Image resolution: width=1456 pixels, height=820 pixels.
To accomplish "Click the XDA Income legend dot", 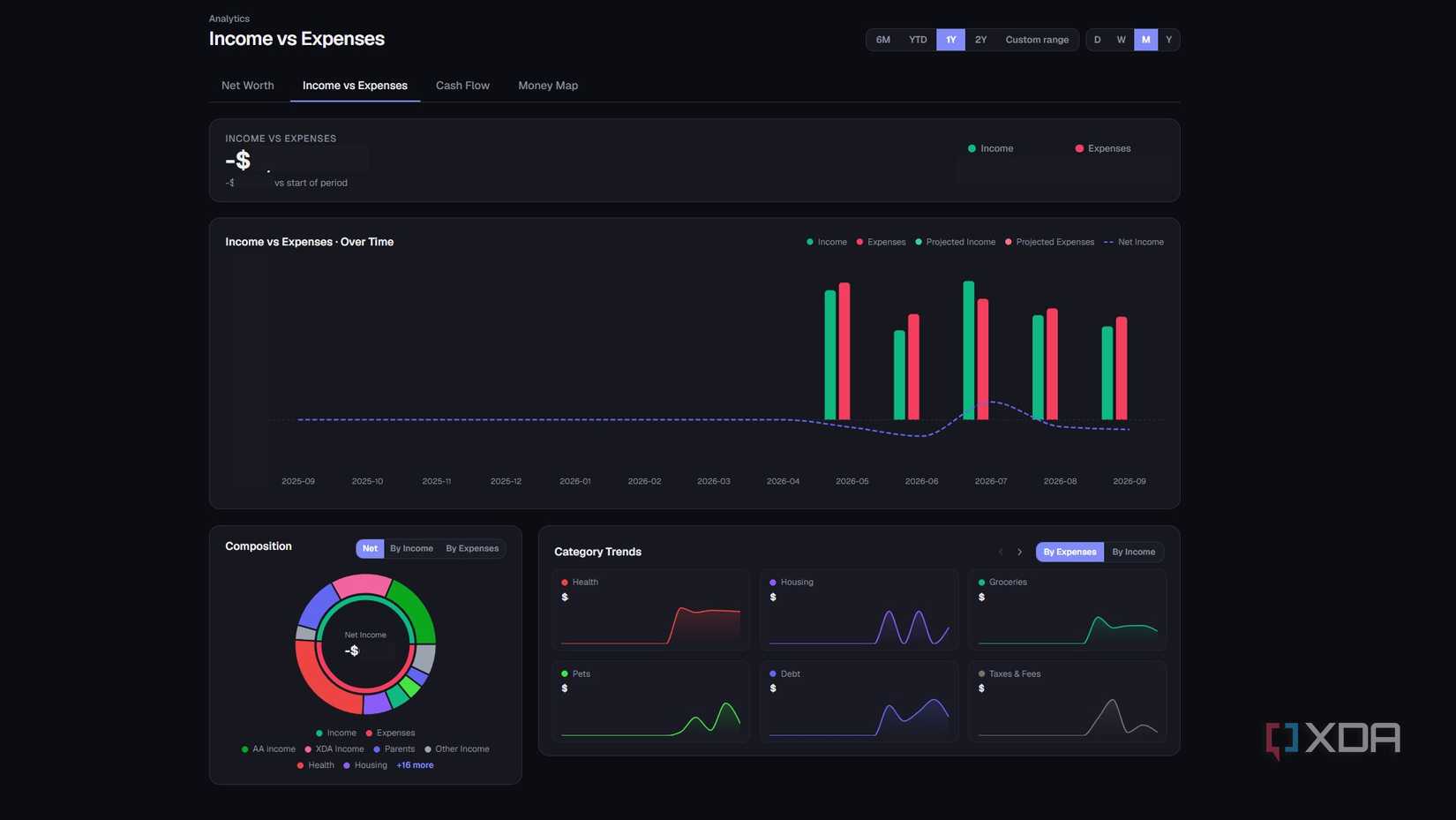I will point(308,749).
